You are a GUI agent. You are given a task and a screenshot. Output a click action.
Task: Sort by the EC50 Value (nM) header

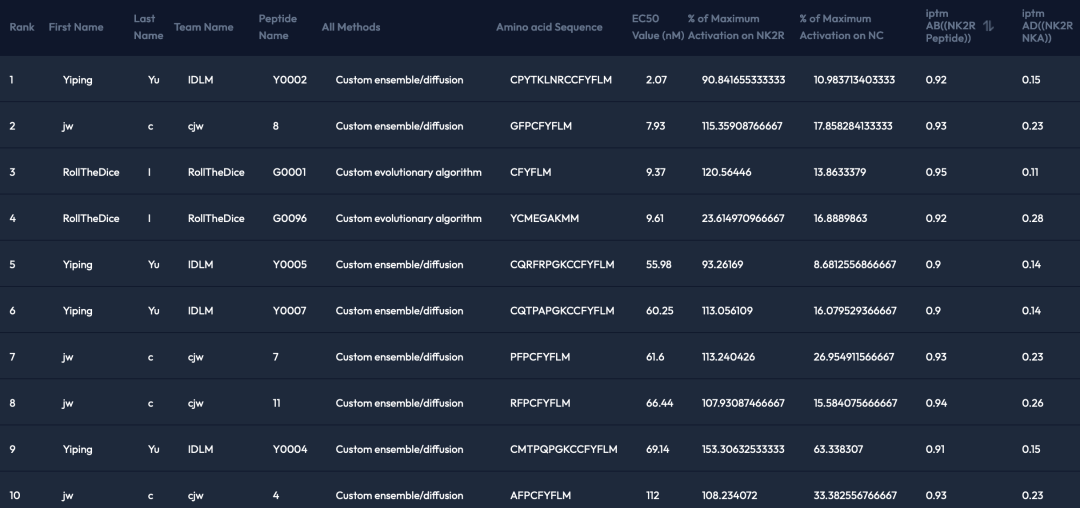coord(658,27)
